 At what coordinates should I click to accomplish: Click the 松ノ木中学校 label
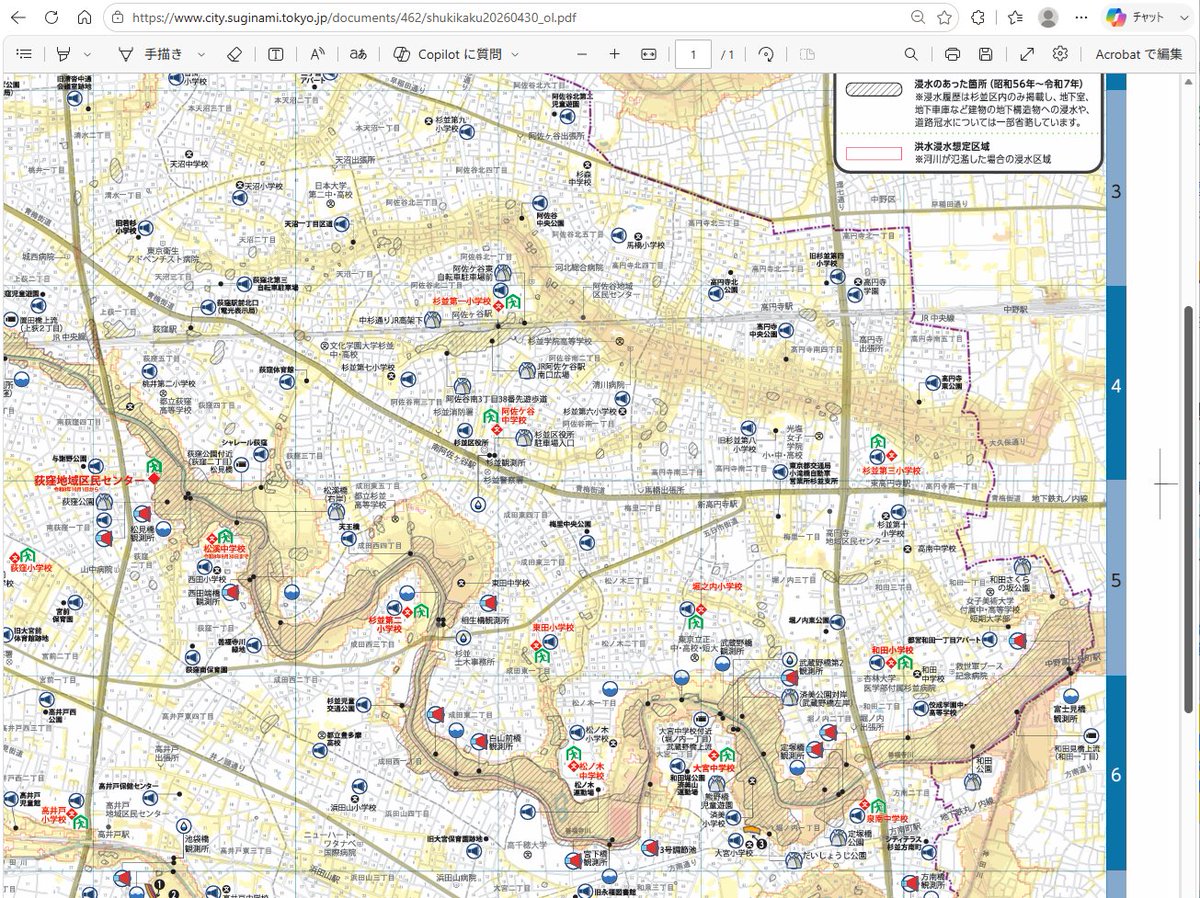pyautogui.click(x=591, y=770)
